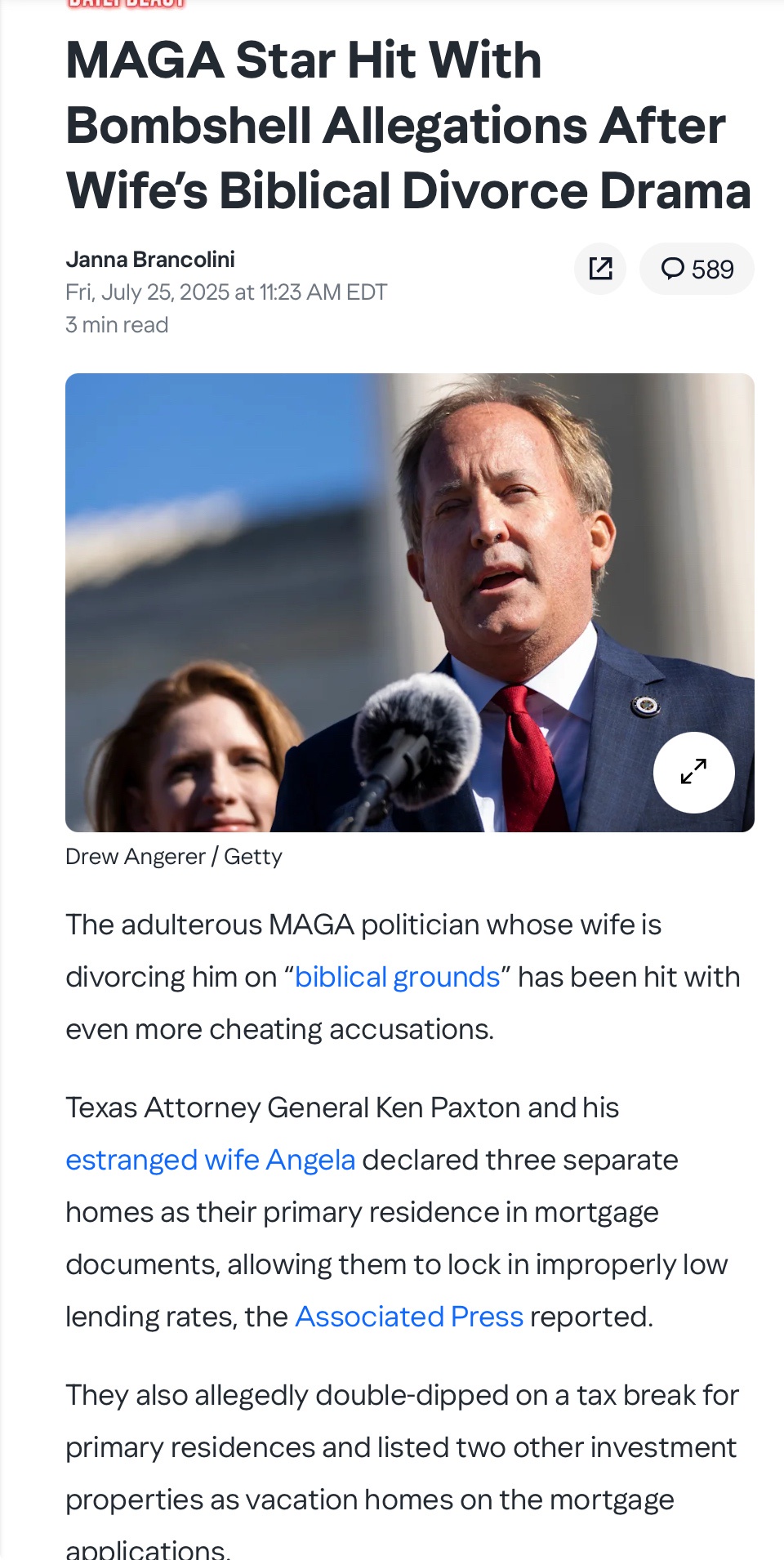Tap the Fri, July 25, 2025 publish date
Image resolution: width=784 pixels, height=1560 pixels.
click(x=226, y=292)
